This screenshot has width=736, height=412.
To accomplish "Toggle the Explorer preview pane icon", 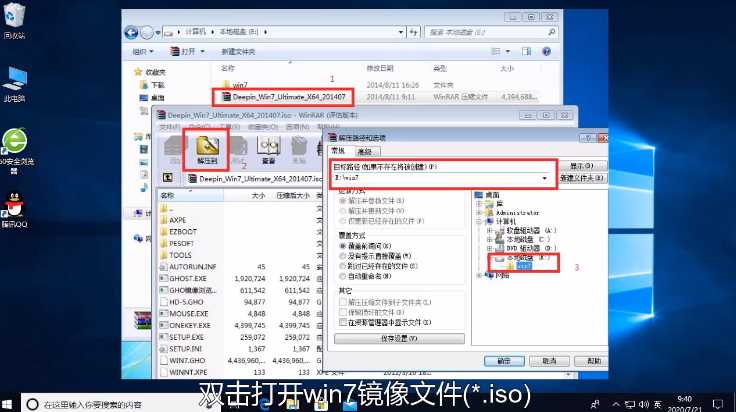I will [x=527, y=51].
